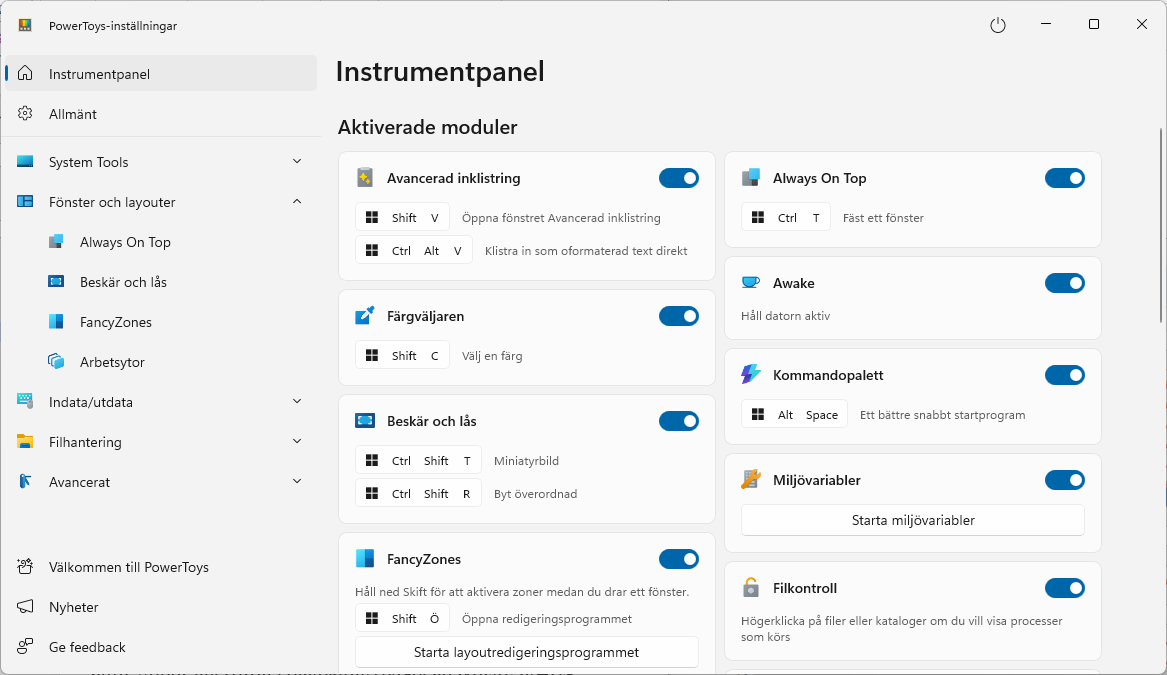Disable the Beskär och lås module
This screenshot has width=1167, height=675.
pos(679,421)
